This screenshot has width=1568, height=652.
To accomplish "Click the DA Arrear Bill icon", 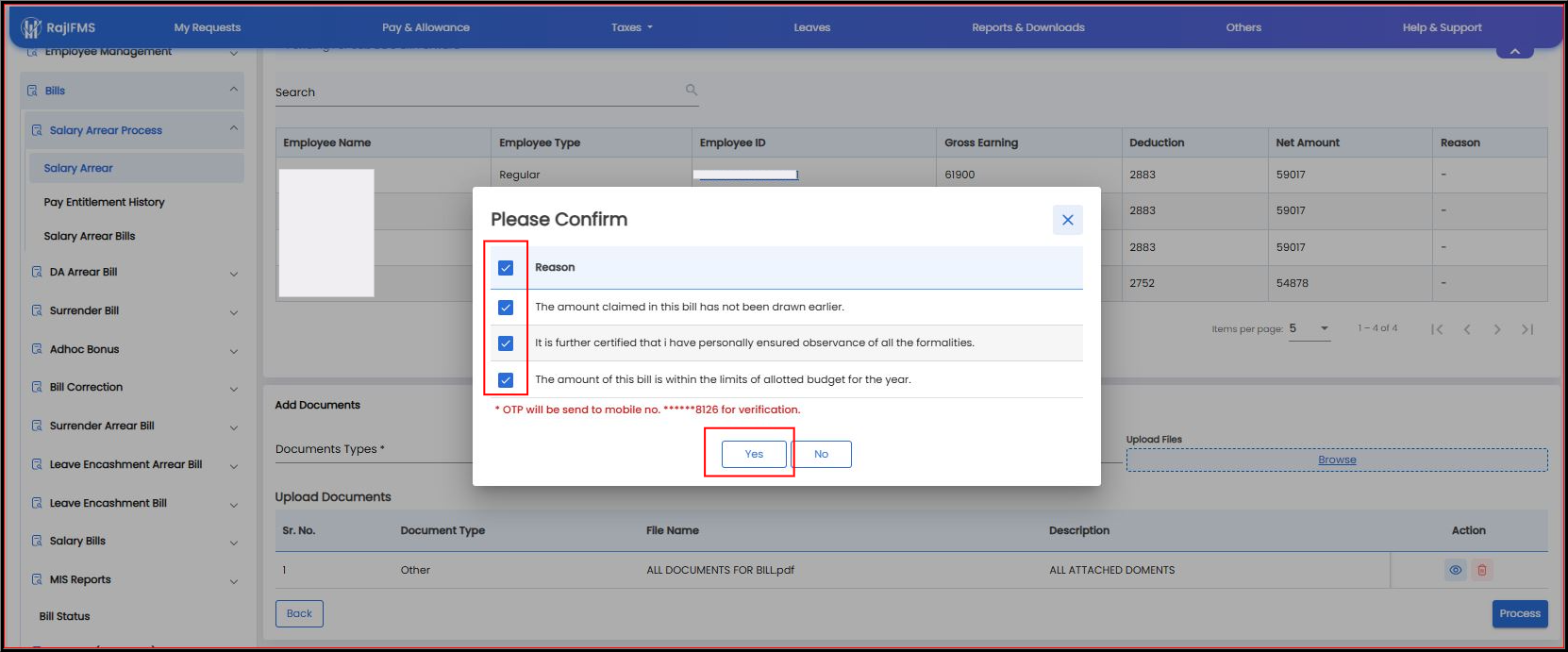I will [37, 272].
